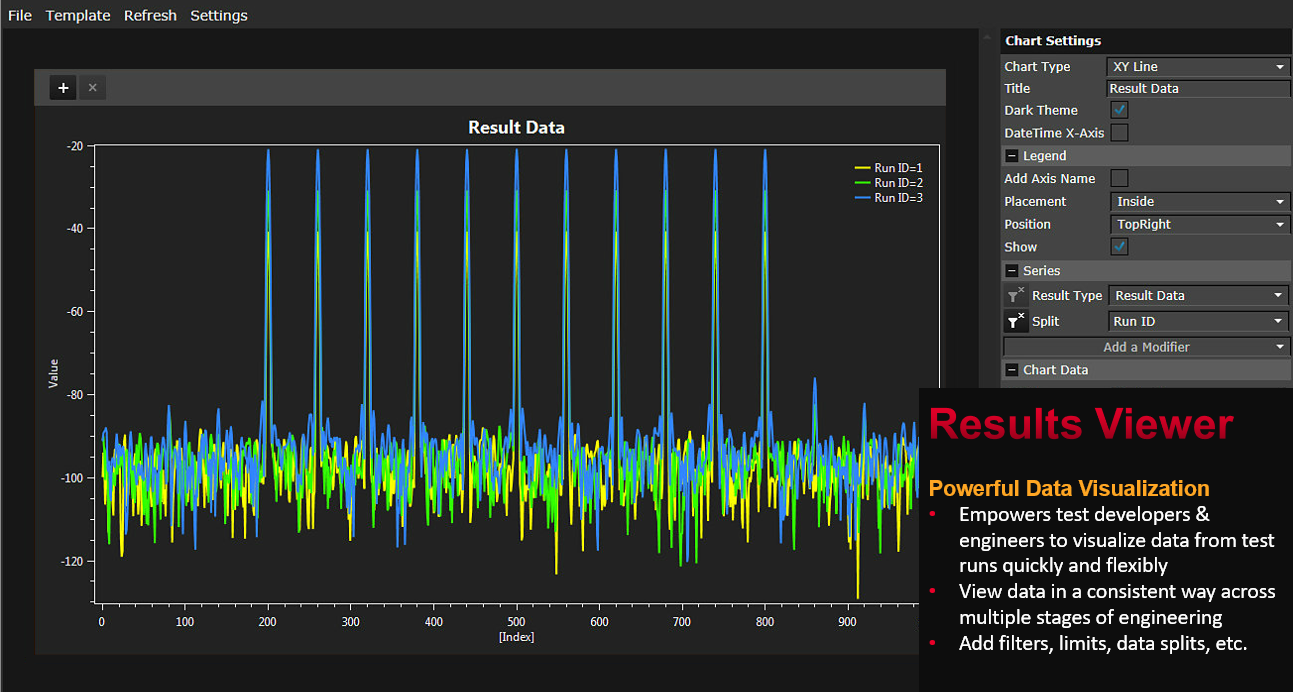Open the Chart Type dropdown
Image resolution: width=1293 pixels, height=692 pixels.
(1198, 67)
